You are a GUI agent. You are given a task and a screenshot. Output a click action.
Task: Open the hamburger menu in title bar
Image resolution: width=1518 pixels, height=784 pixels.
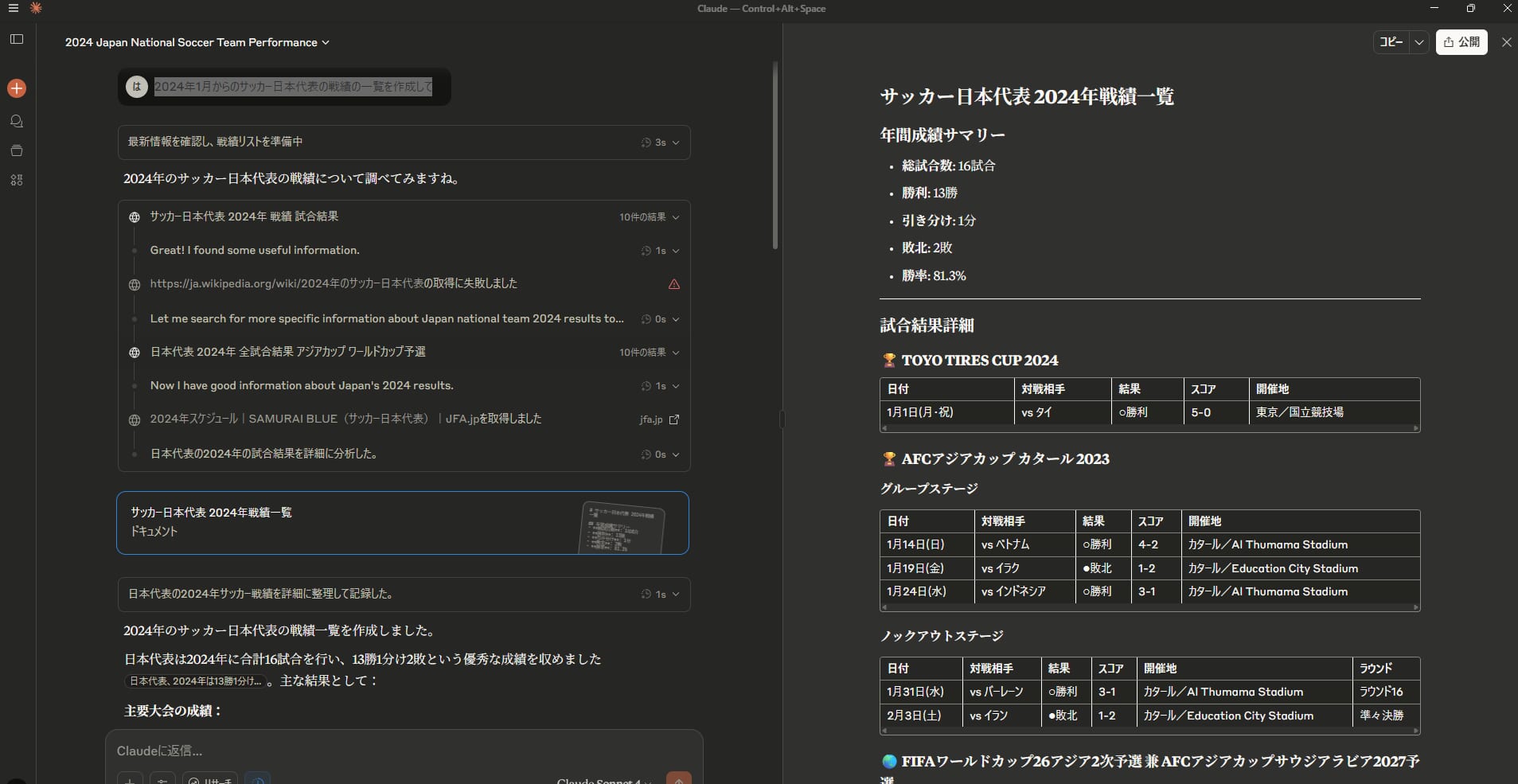tap(13, 8)
